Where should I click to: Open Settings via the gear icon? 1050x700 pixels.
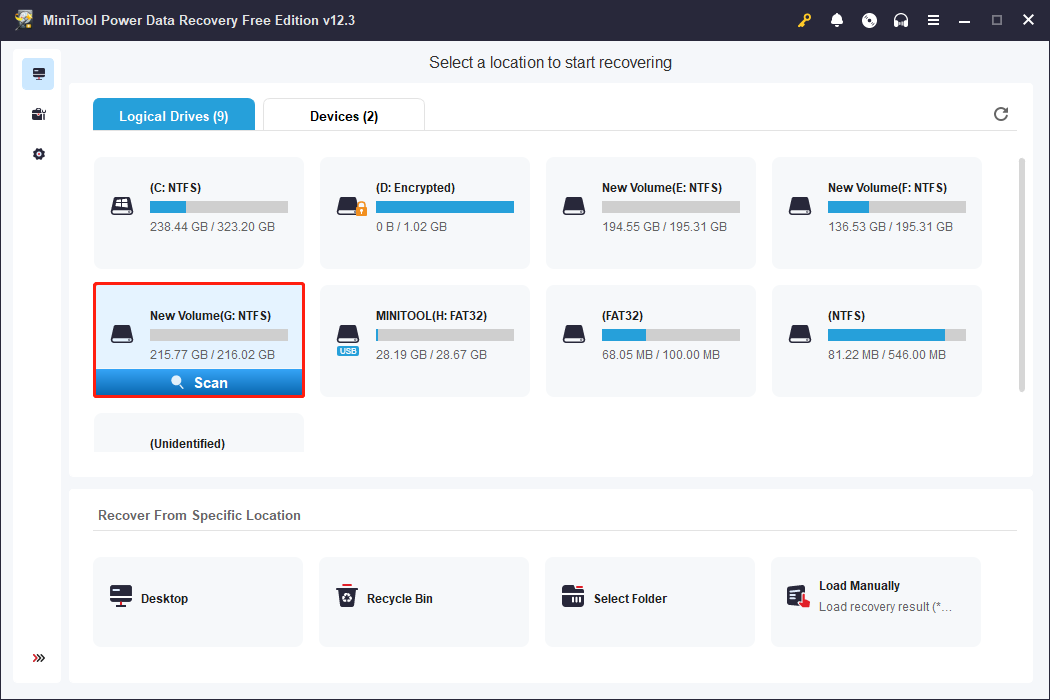(x=38, y=153)
